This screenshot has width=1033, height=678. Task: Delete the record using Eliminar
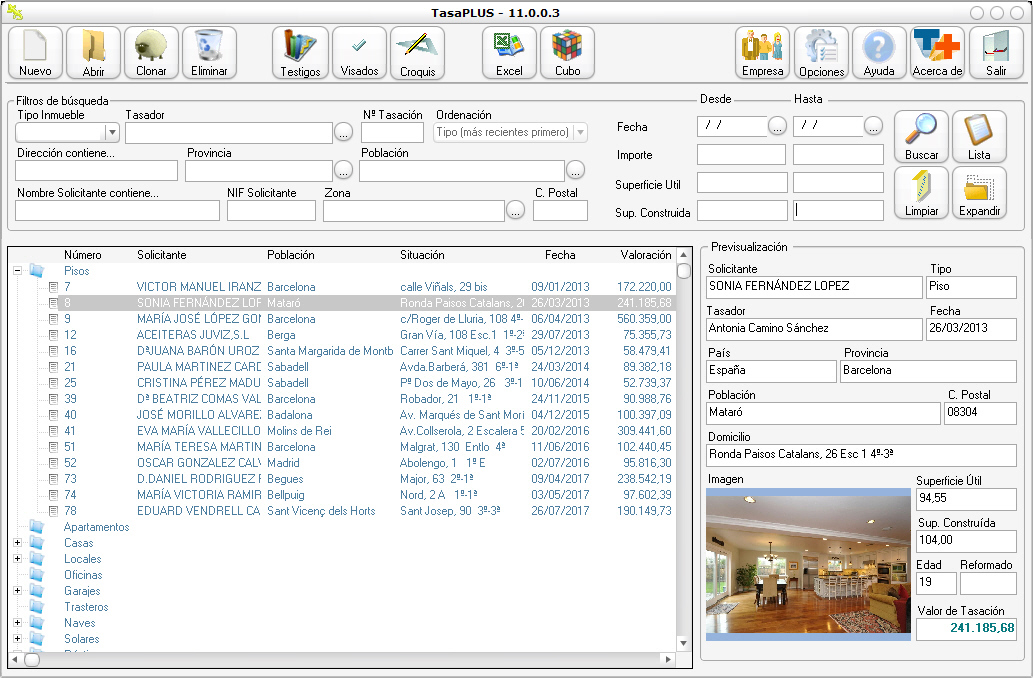click(x=209, y=52)
